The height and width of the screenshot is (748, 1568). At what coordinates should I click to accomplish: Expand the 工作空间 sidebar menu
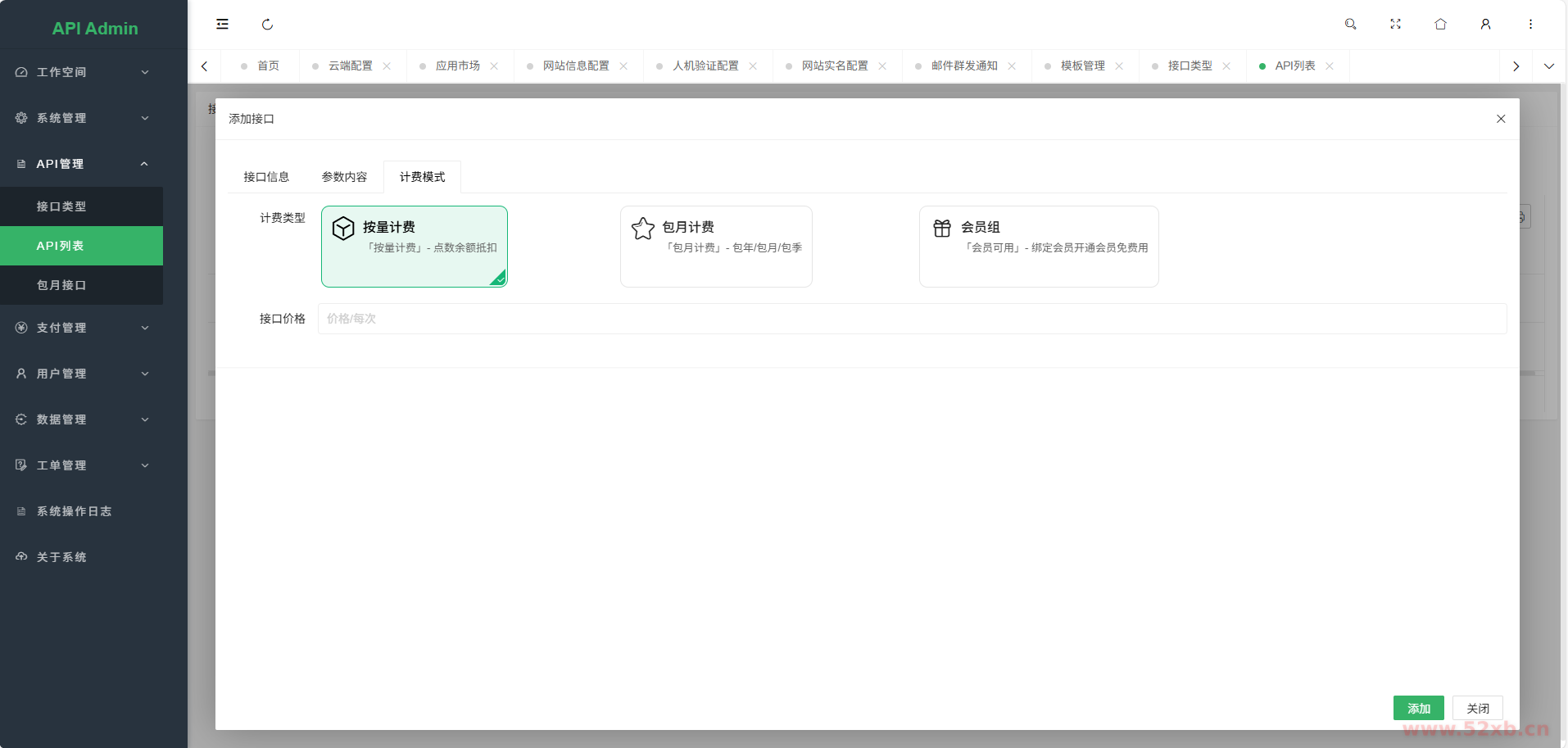point(82,72)
